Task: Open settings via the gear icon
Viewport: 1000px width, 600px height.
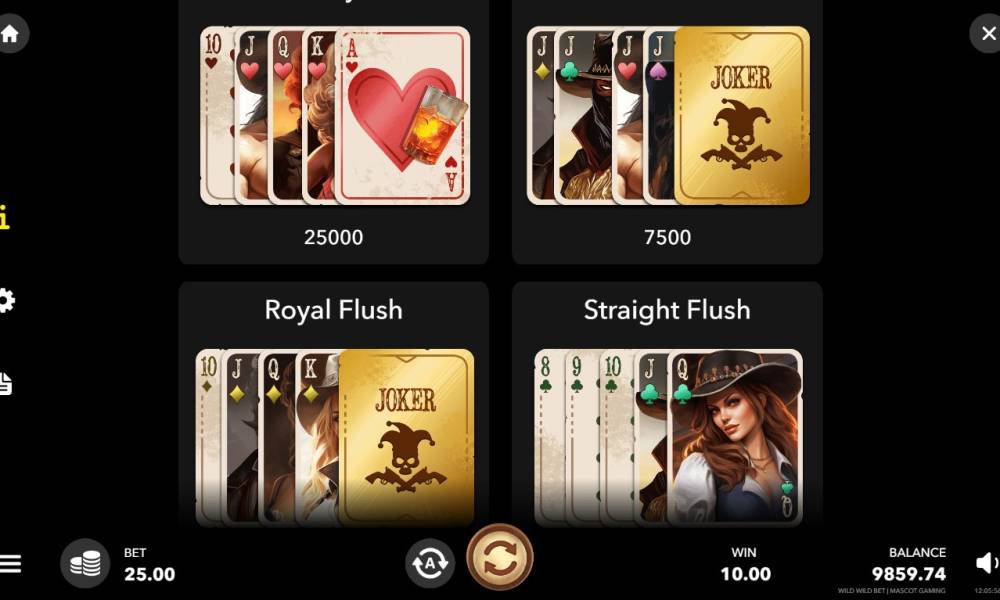Action: 6,300
